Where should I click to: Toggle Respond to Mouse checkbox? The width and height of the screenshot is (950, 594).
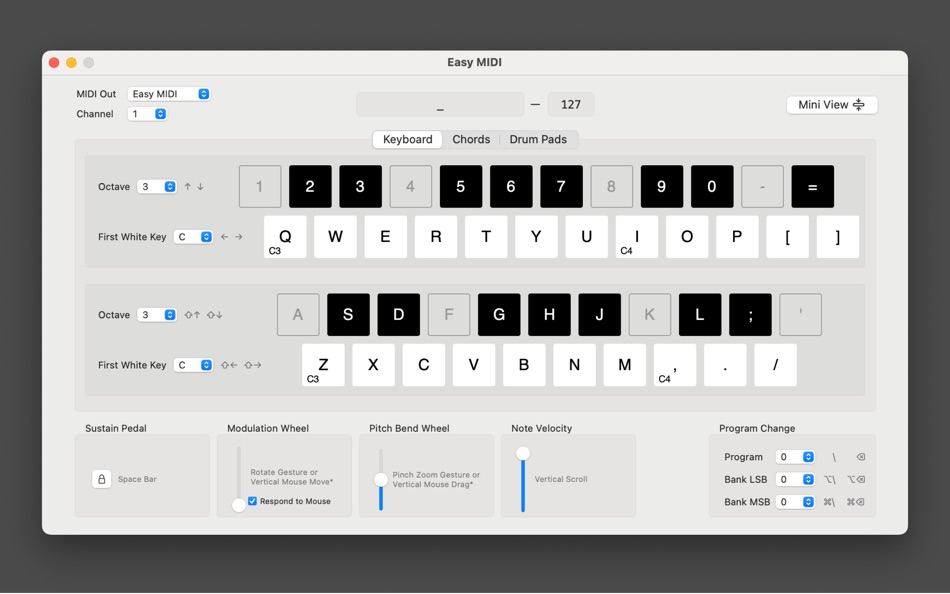[253, 501]
